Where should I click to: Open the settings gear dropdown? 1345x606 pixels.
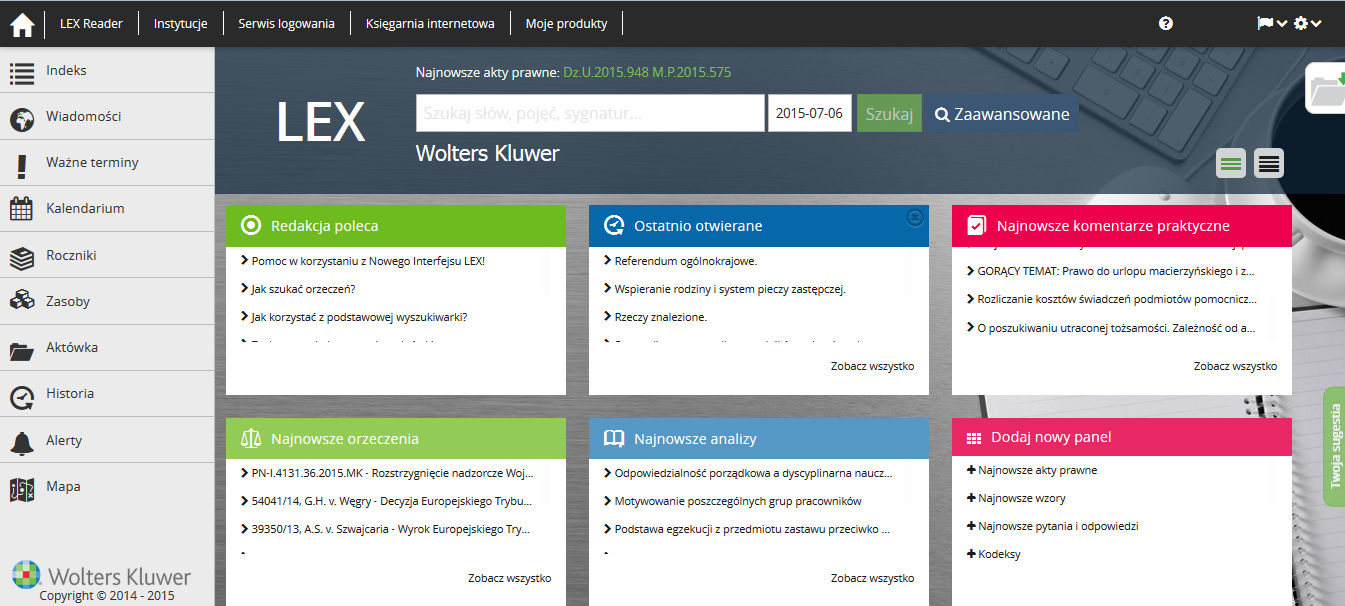(1308, 23)
